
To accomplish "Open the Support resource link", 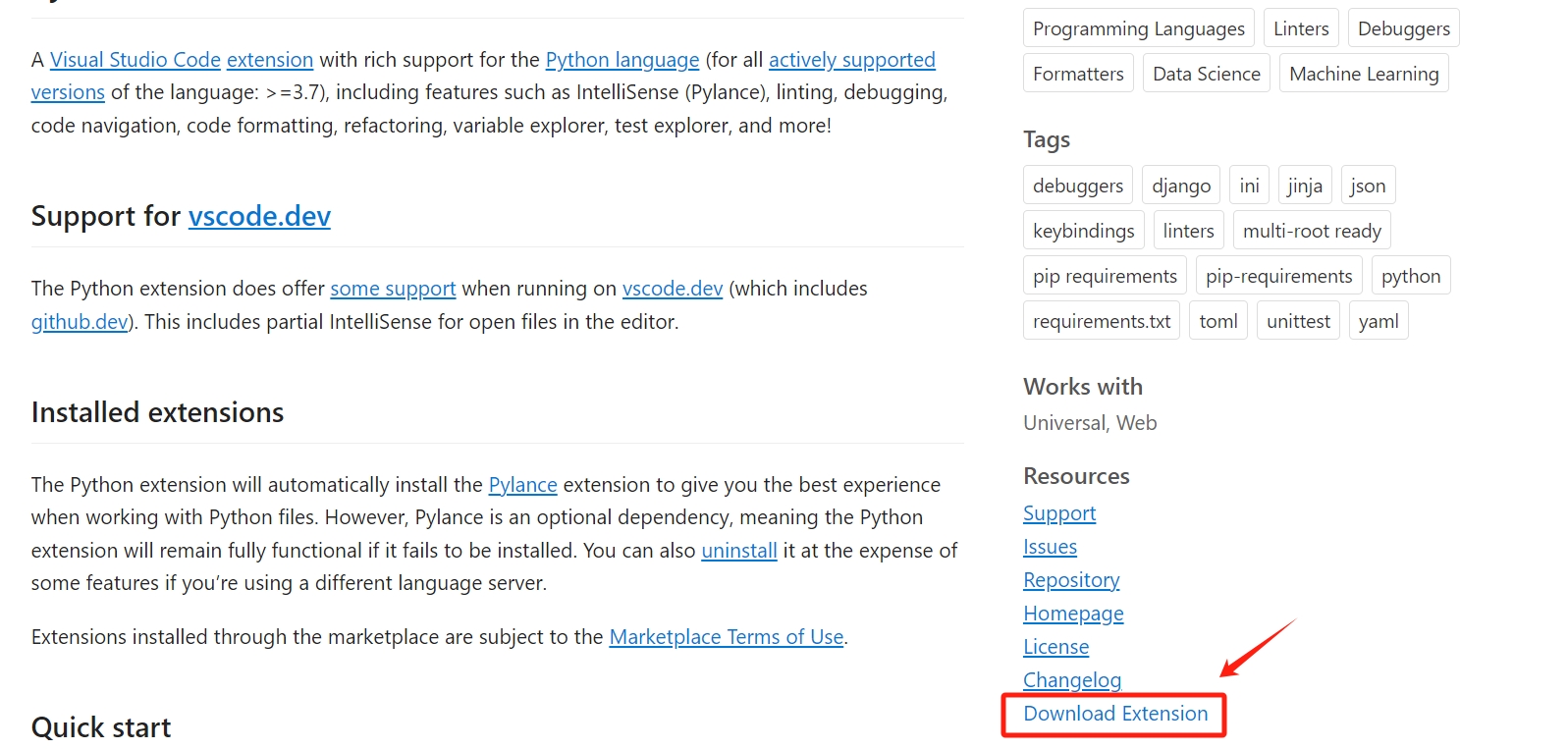I will coord(1059,513).
